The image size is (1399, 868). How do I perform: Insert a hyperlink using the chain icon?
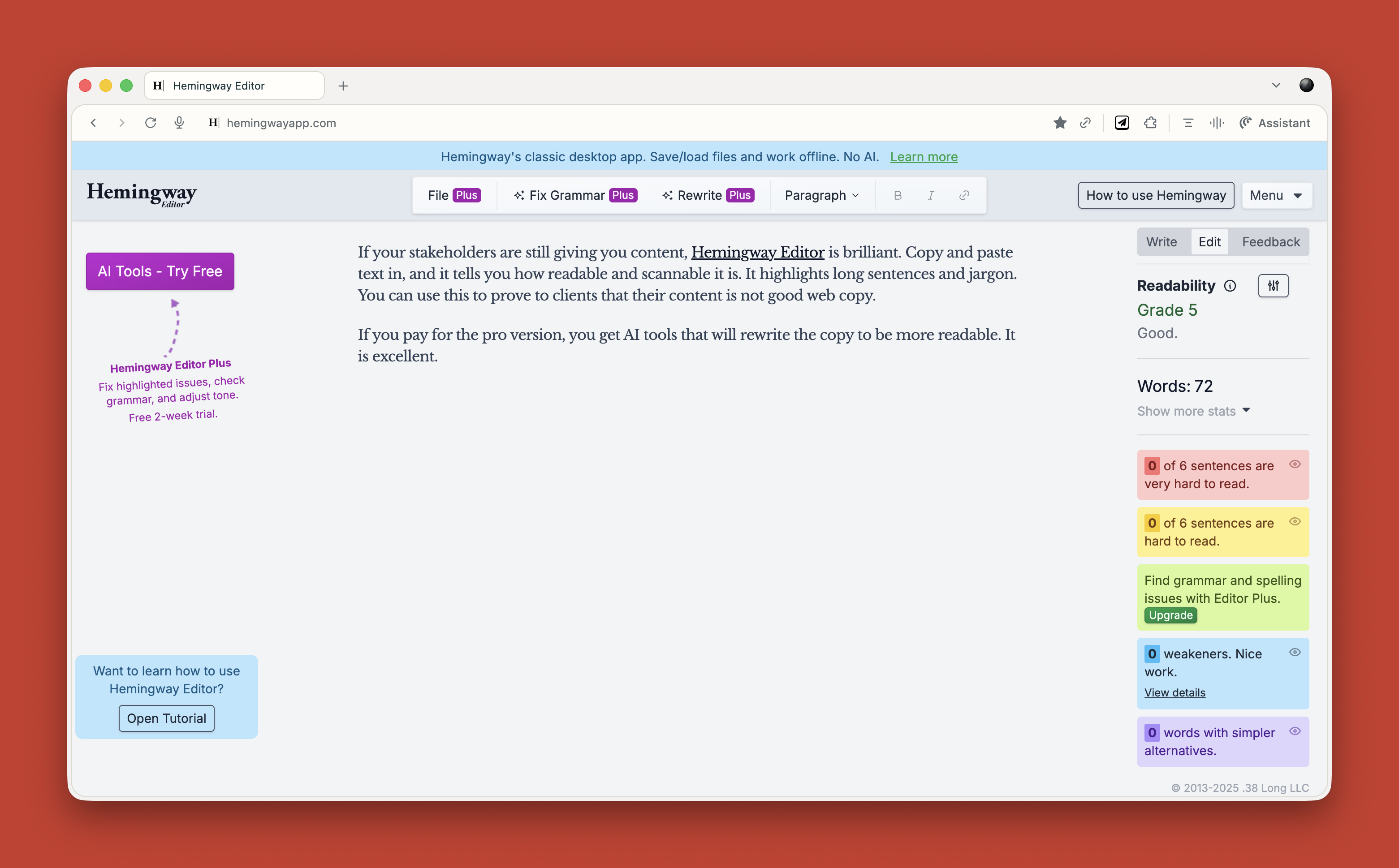tap(964, 195)
